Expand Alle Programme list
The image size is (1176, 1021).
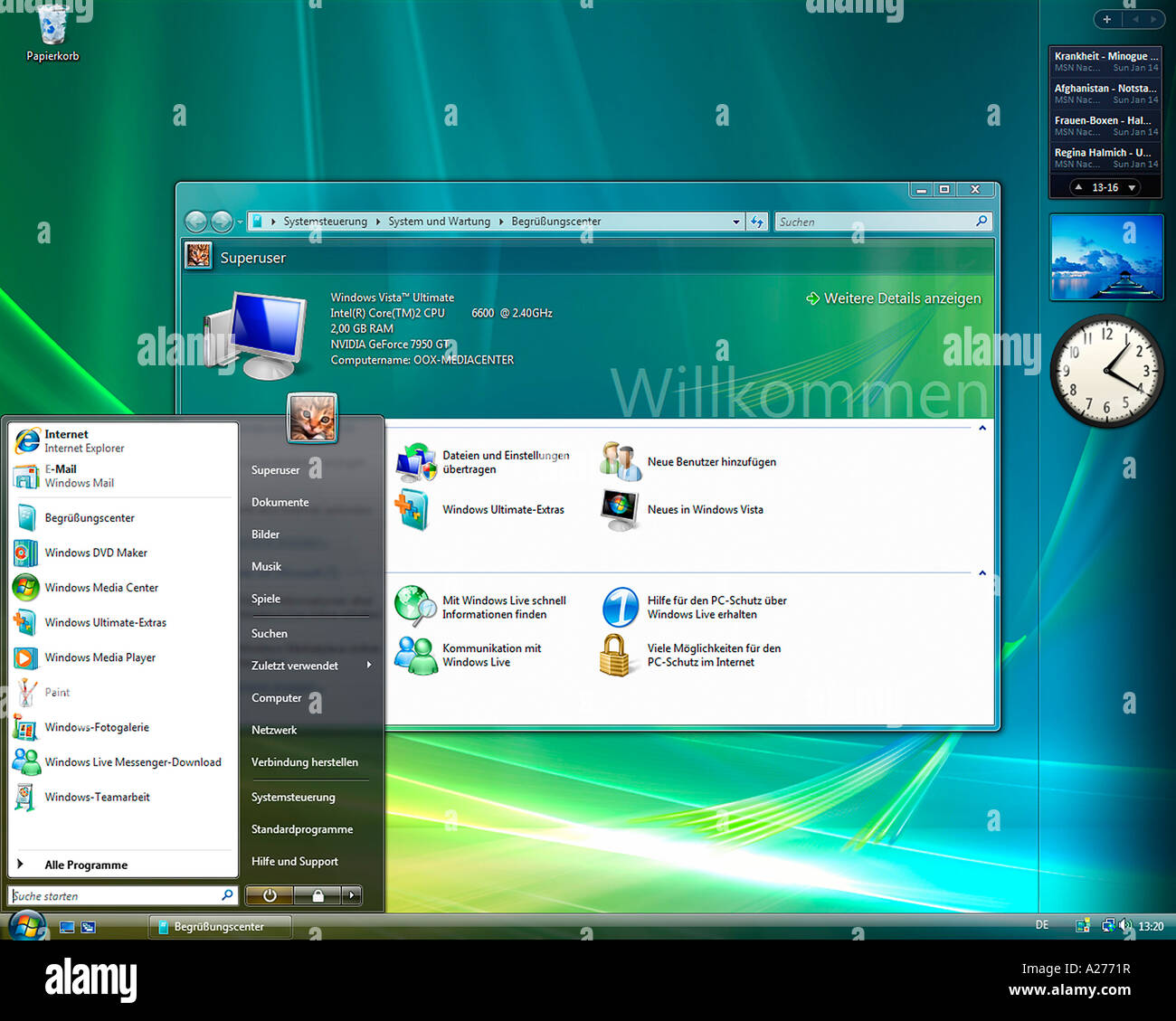pyautogui.click(x=123, y=865)
